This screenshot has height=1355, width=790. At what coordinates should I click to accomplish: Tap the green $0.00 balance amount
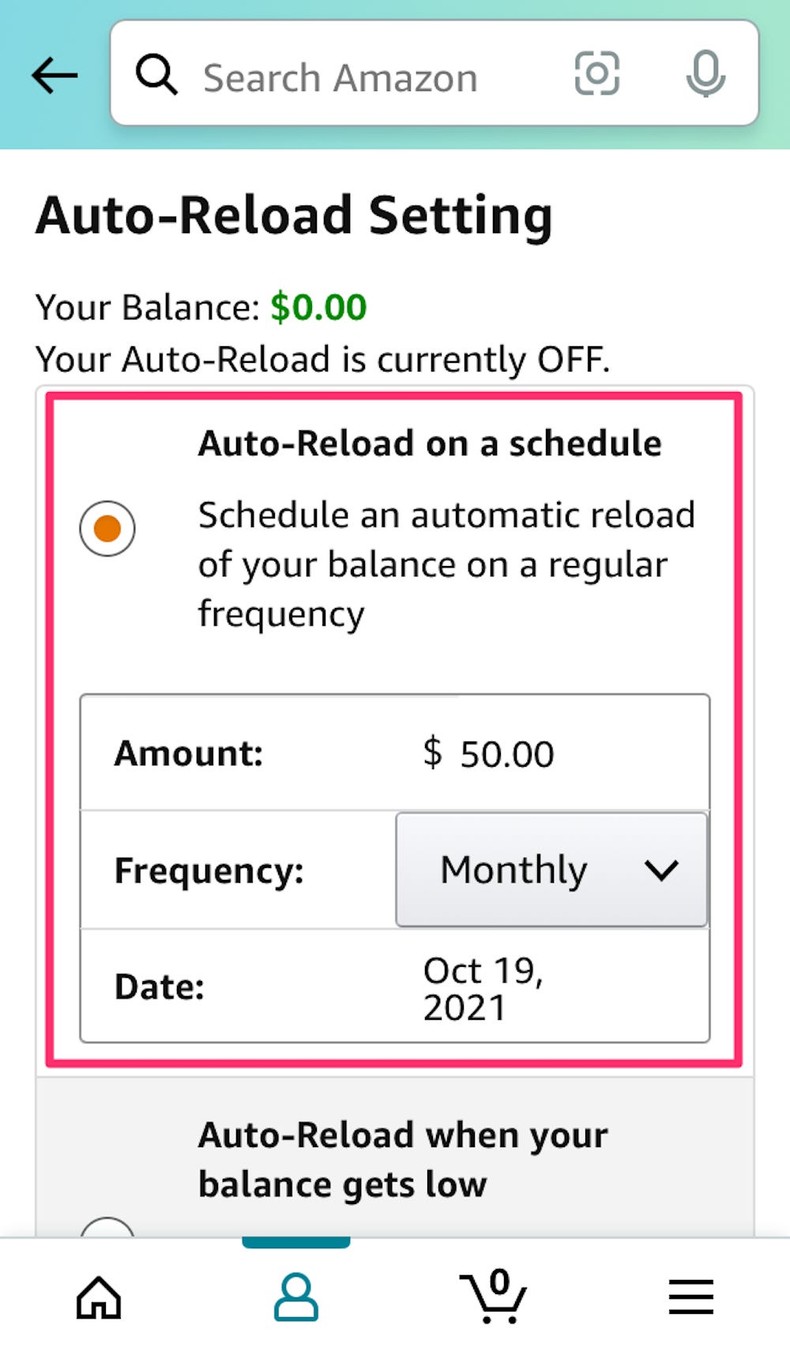[318, 307]
